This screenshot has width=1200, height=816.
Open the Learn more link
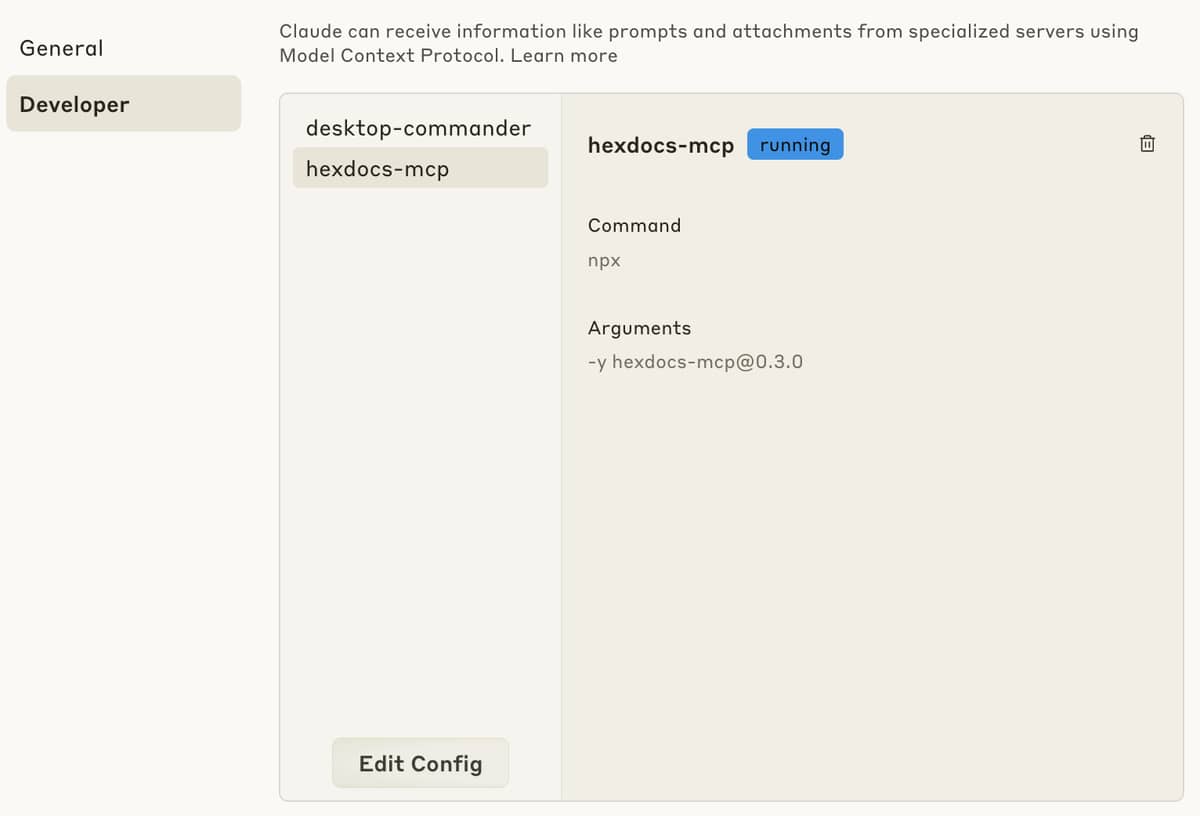(x=564, y=56)
